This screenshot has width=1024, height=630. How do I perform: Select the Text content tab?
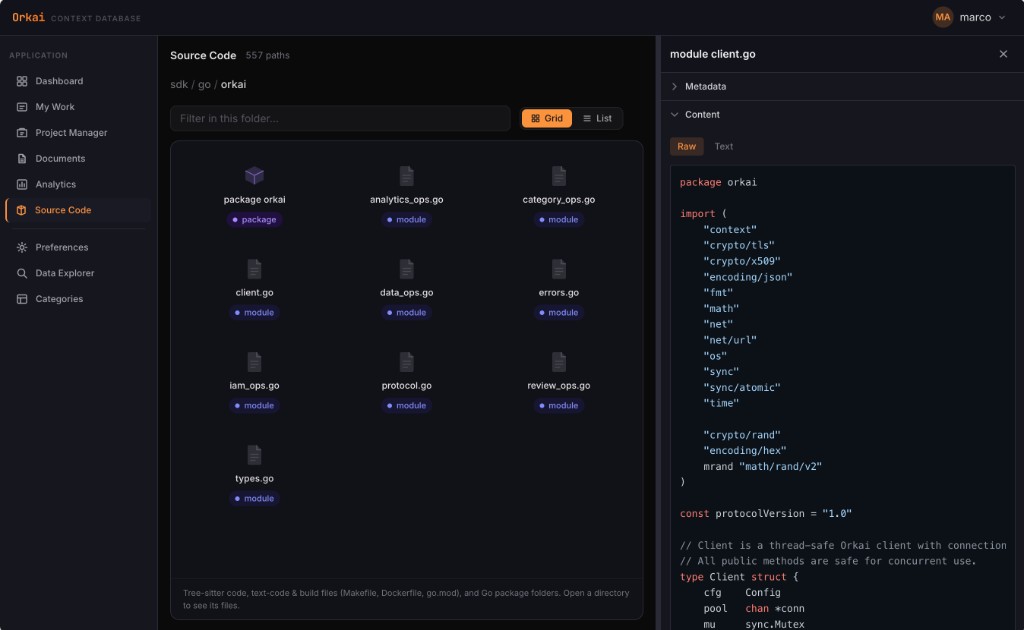point(724,146)
